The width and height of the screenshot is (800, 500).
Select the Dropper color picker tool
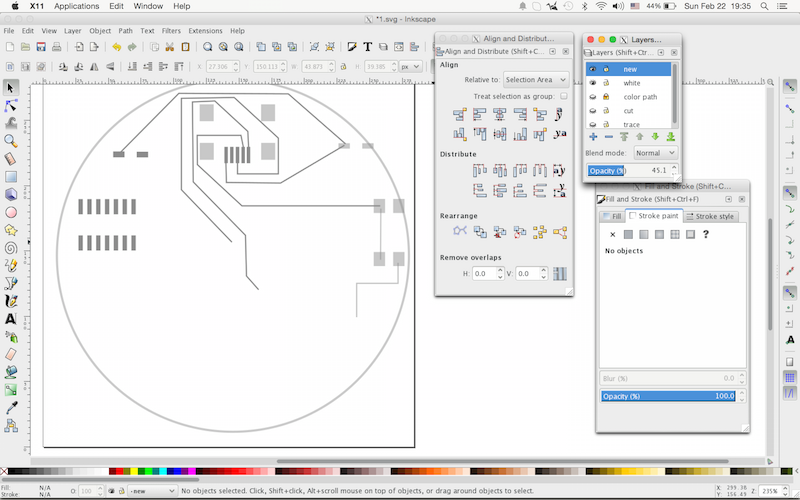click(10, 407)
